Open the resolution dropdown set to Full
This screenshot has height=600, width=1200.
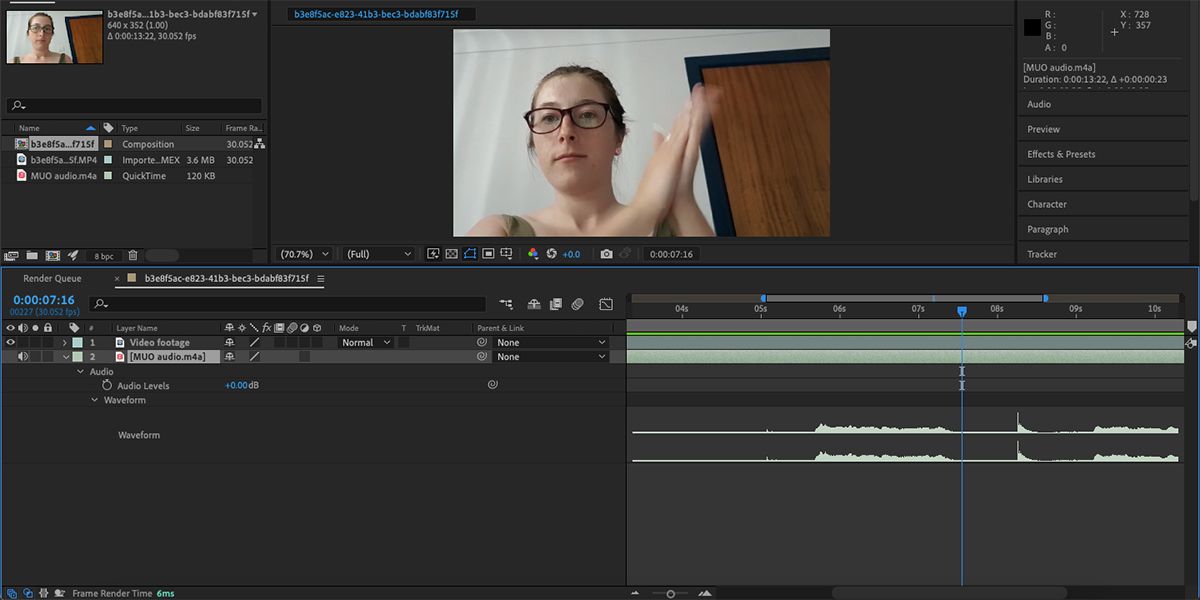pos(377,254)
